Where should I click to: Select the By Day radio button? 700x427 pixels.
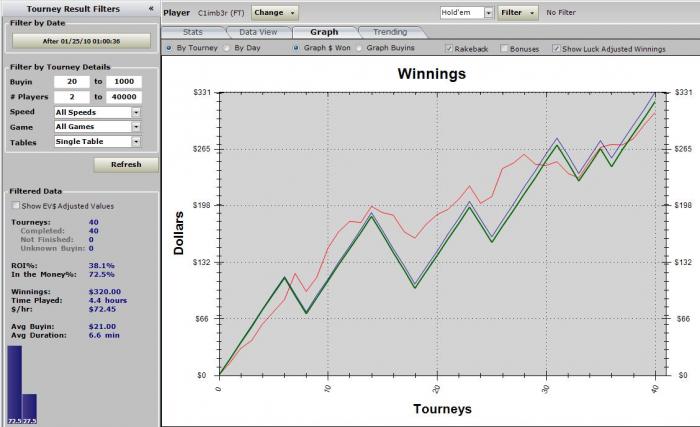[227, 47]
